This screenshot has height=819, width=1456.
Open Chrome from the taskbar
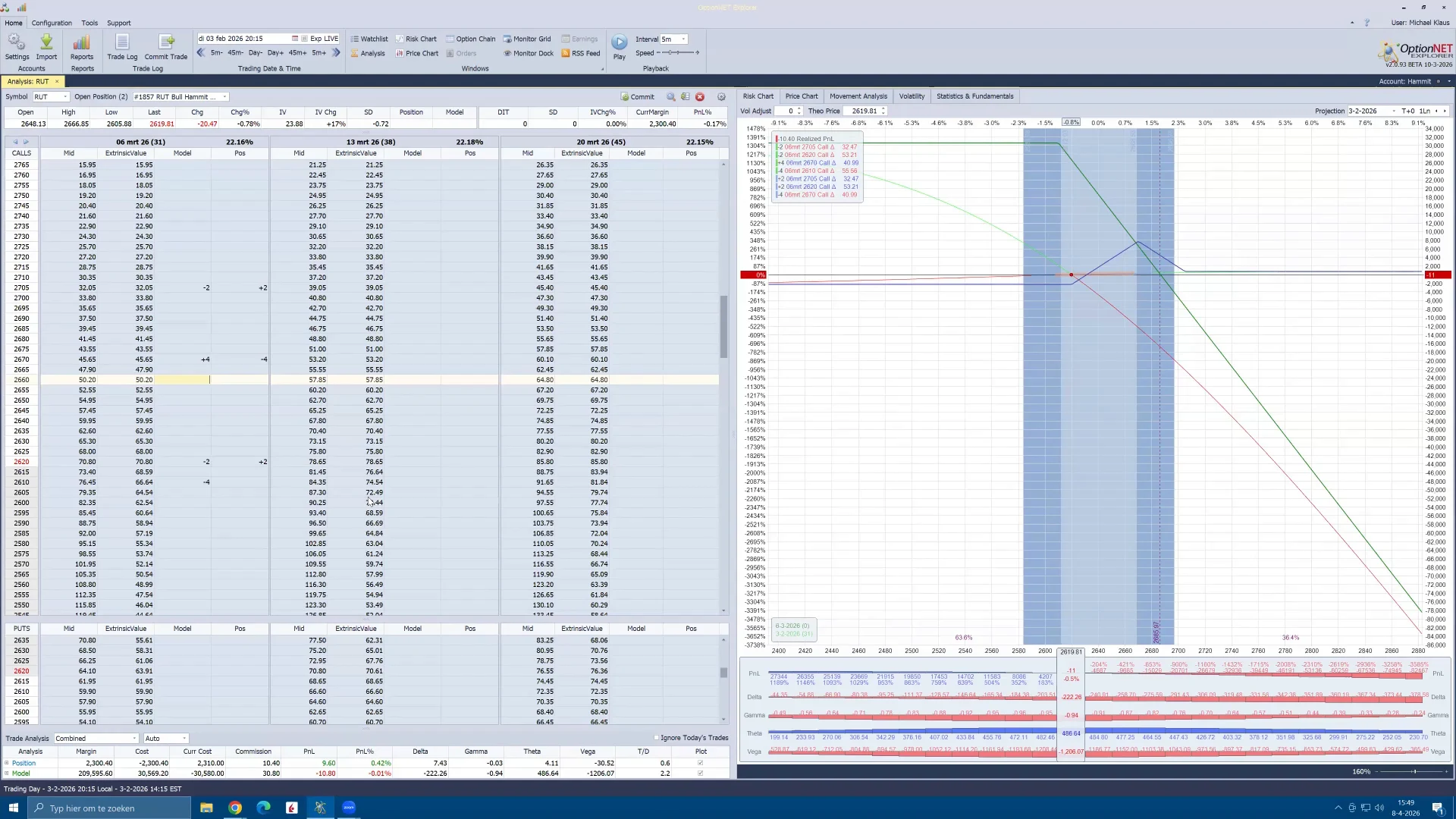point(235,808)
